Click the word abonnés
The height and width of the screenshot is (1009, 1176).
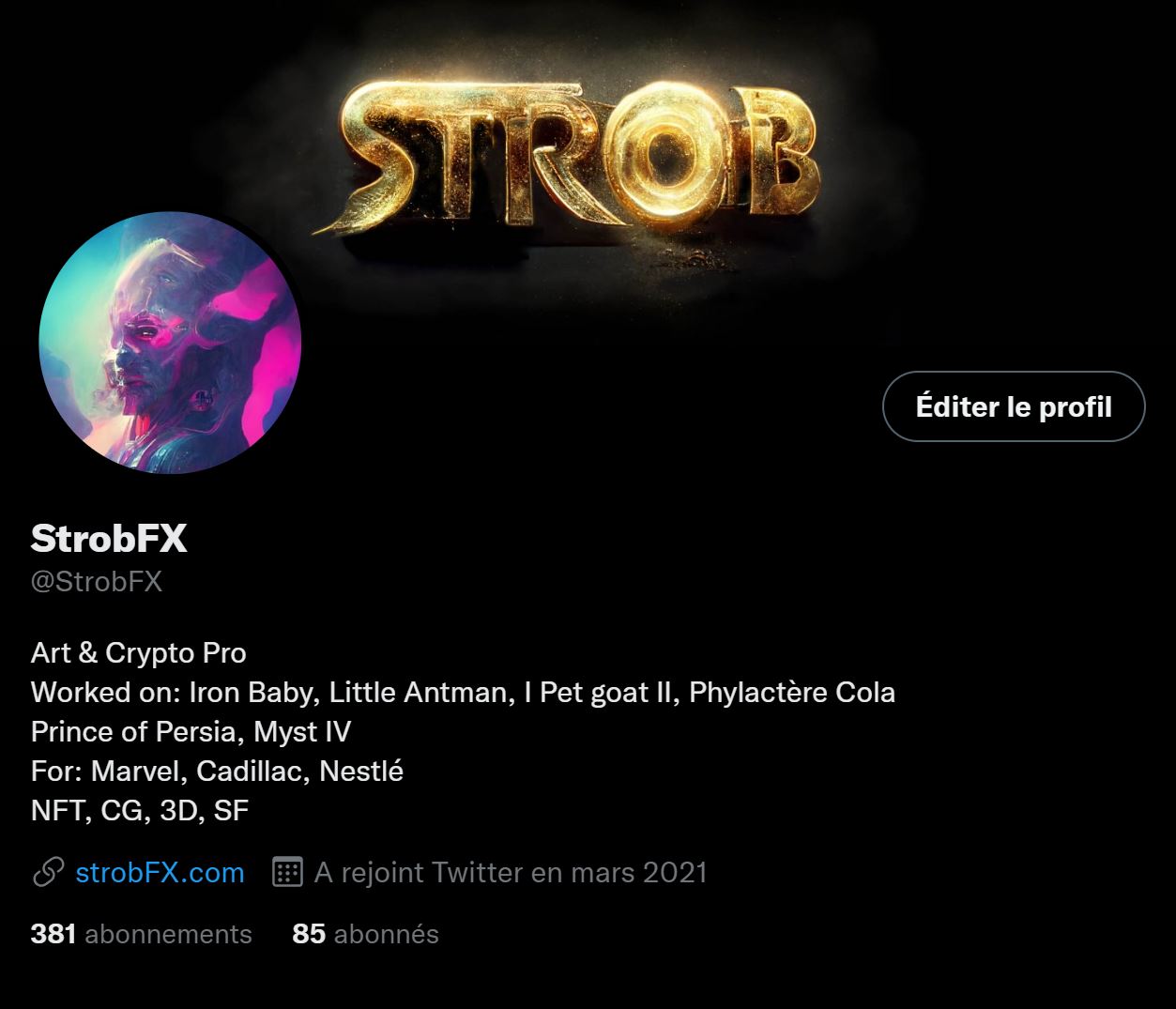click(387, 934)
